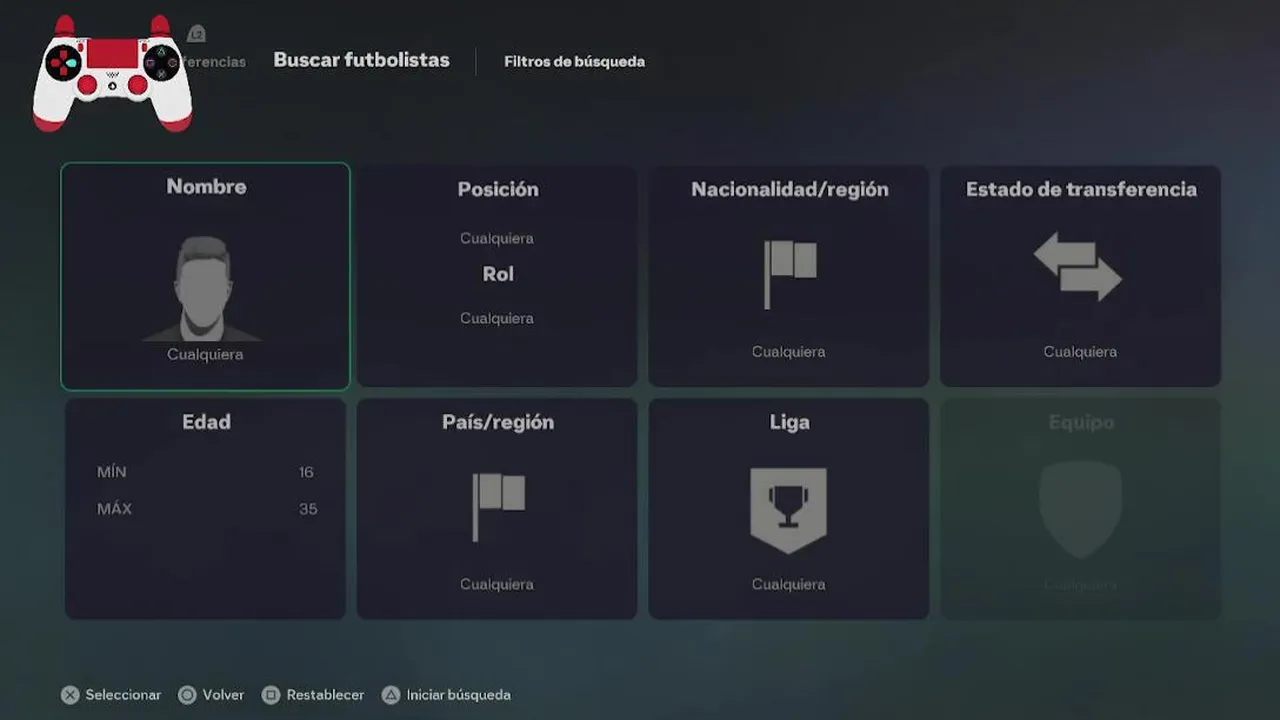Click the square button icon beside Restablecer
Screen dimensions: 1280x720
pos(271,695)
